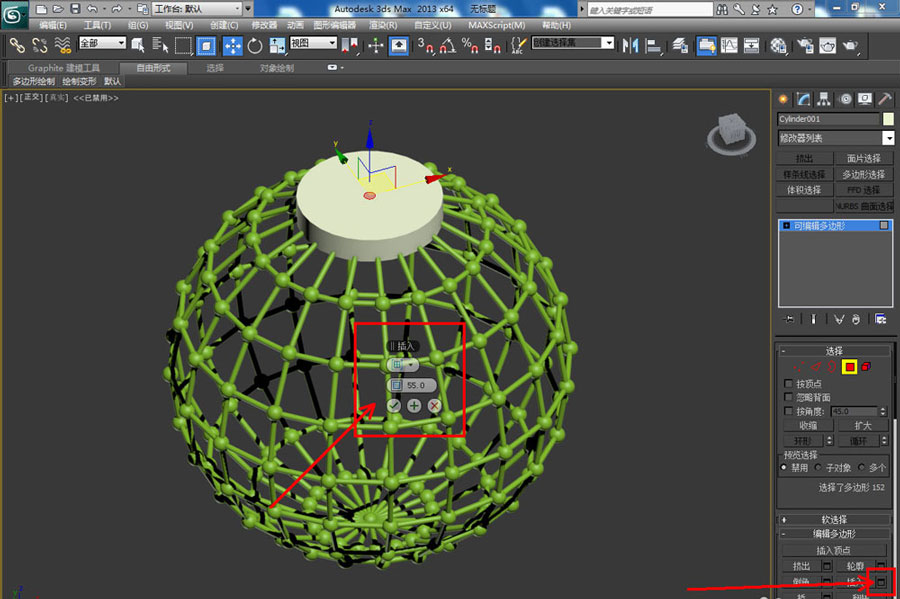Toggle the 3D Snaps icon
The height and width of the screenshot is (599, 900).
click(425, 45)
